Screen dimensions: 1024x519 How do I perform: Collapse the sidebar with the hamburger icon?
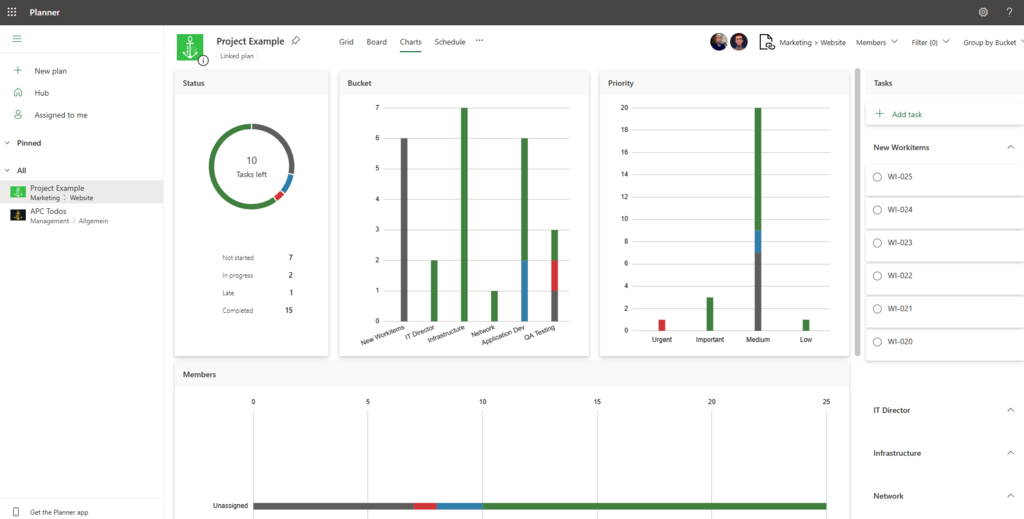17,39
